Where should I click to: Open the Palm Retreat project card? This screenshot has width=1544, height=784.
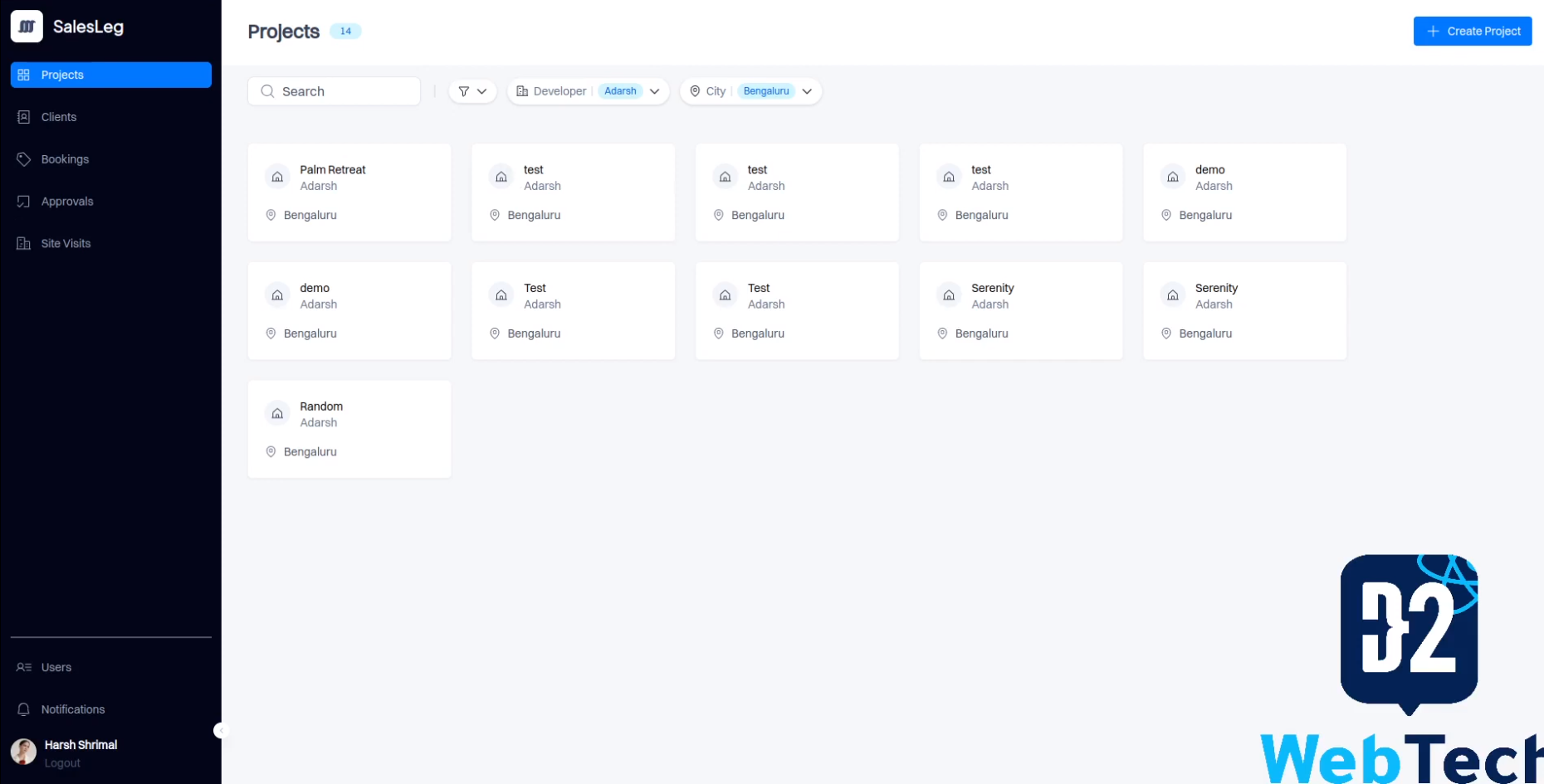(x=349, y=192)
